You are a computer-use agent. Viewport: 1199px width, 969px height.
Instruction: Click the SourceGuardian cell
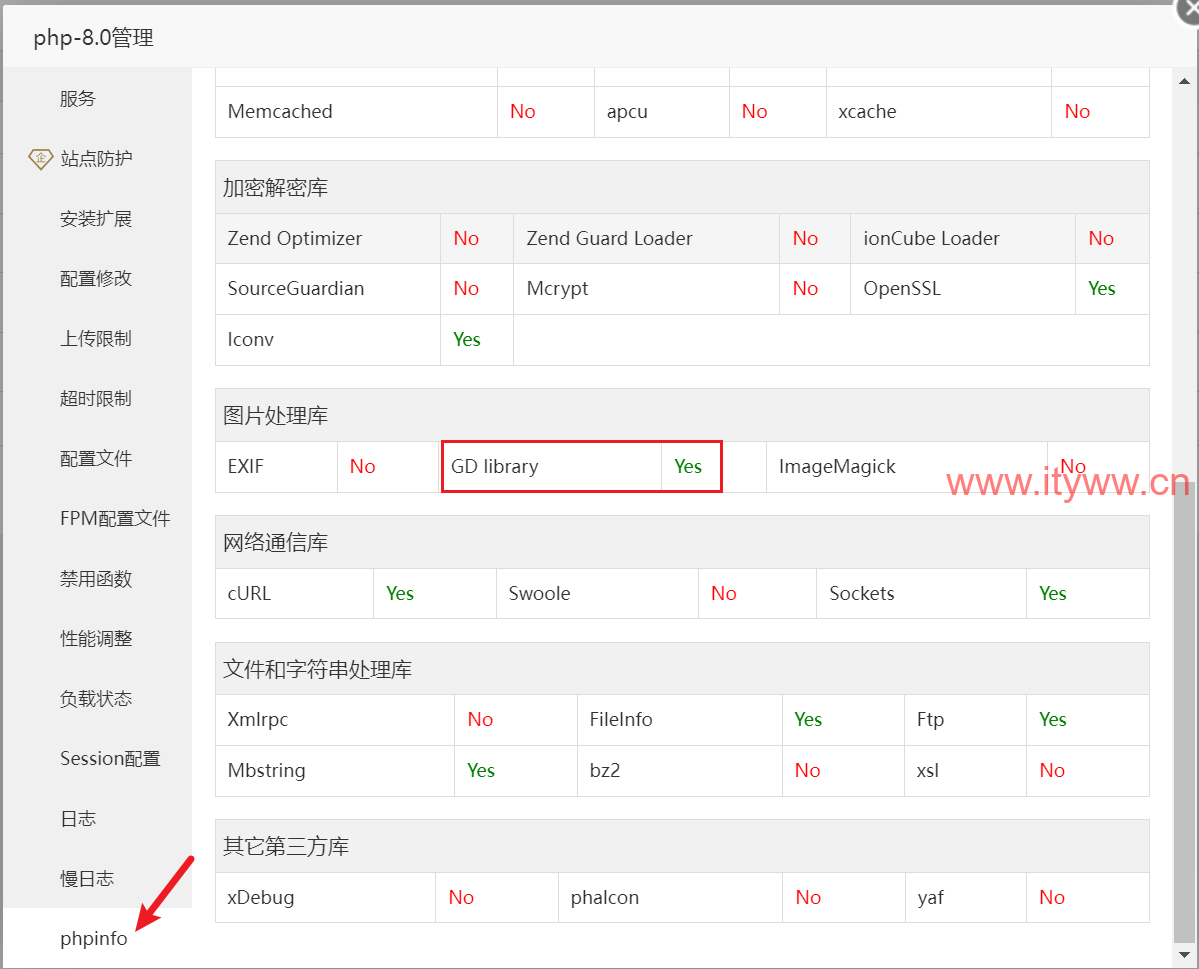pyautogui.click(x=328, y=289)
